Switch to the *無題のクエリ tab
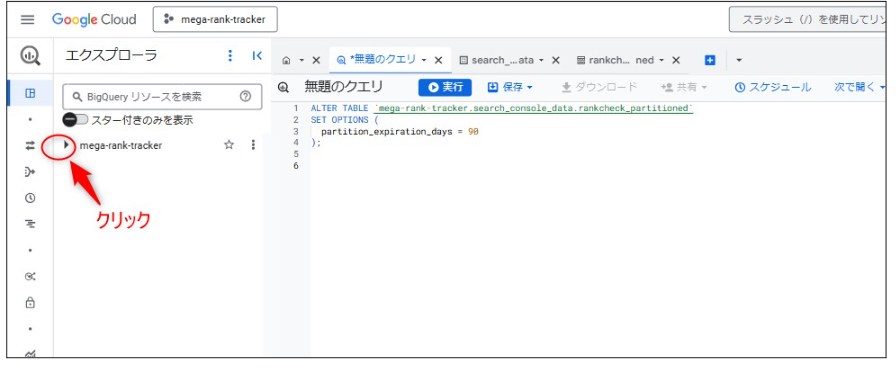896x368 pixels. tap(377, 60)
